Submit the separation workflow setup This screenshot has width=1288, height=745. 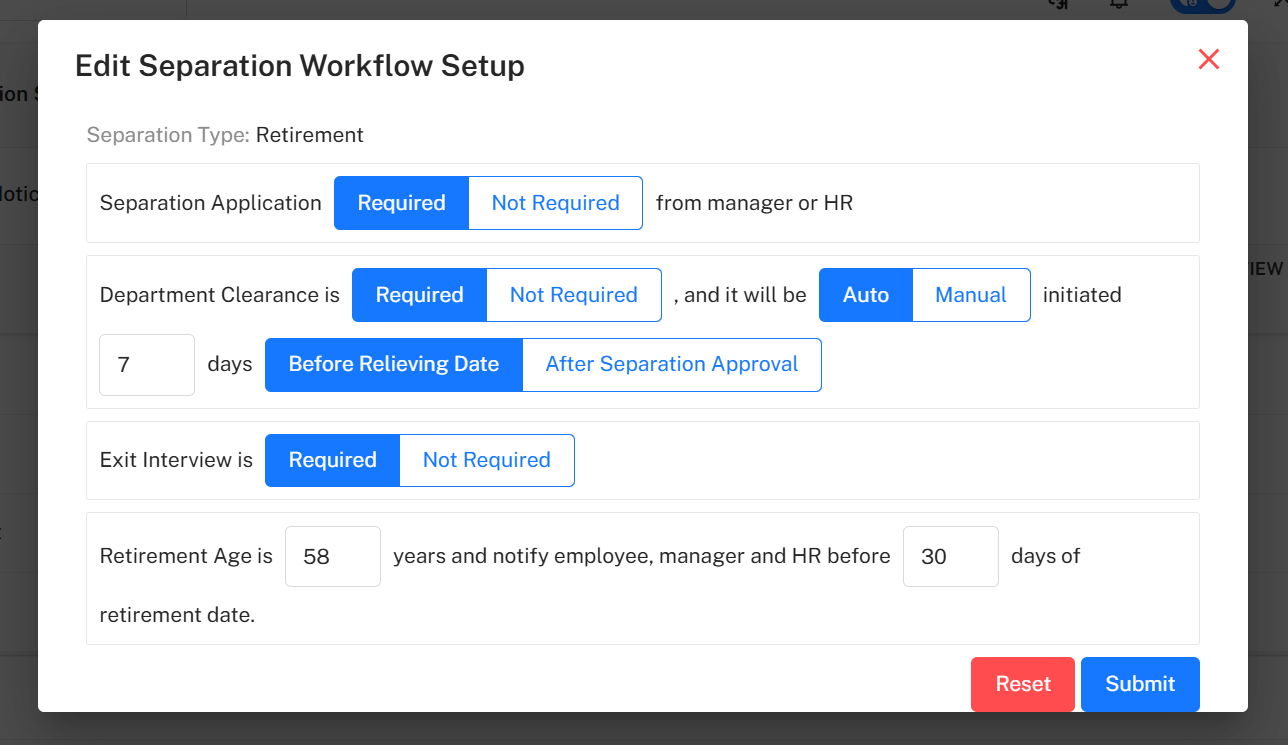(x=1139, y=684)
